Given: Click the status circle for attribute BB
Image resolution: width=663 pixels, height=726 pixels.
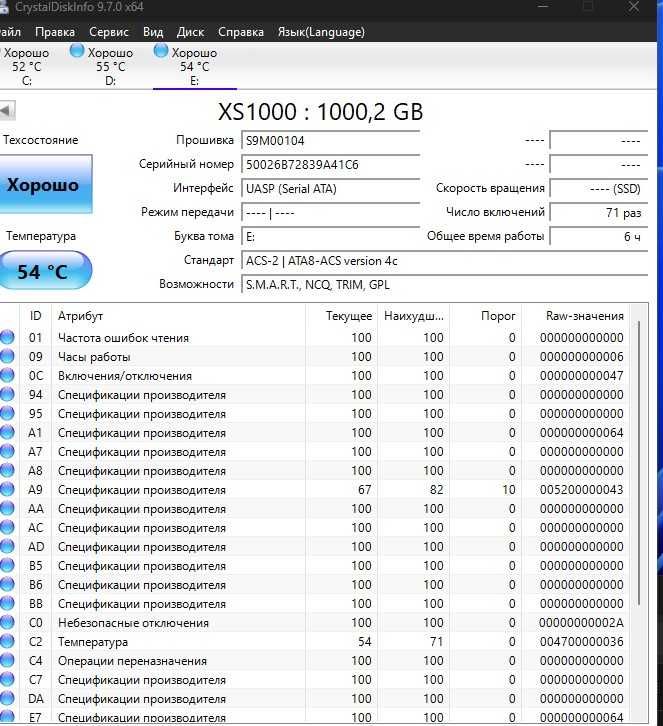Looking at the screenshot, I should click(x=7, y=603).
